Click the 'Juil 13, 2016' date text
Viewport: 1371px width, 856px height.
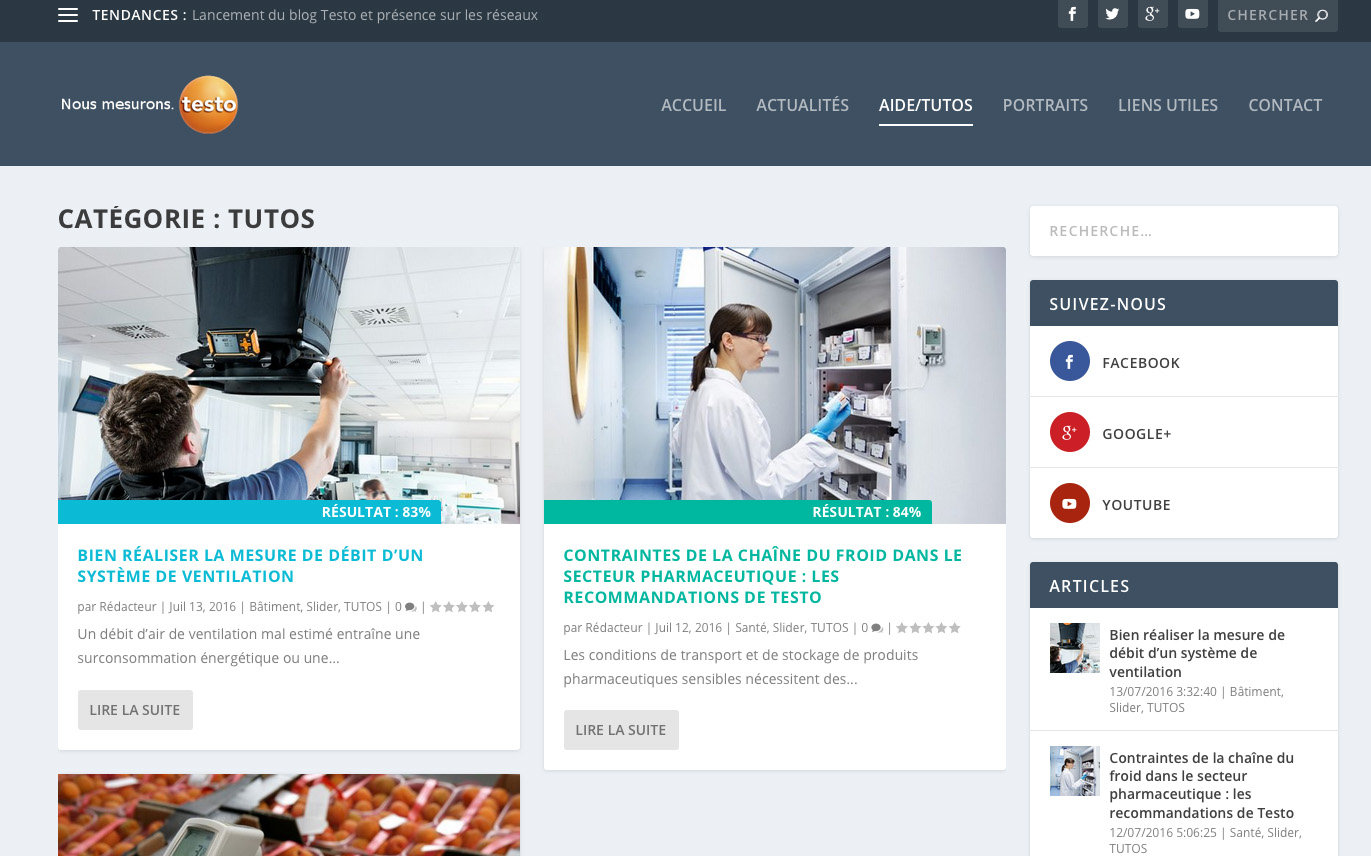pos(203,607)
